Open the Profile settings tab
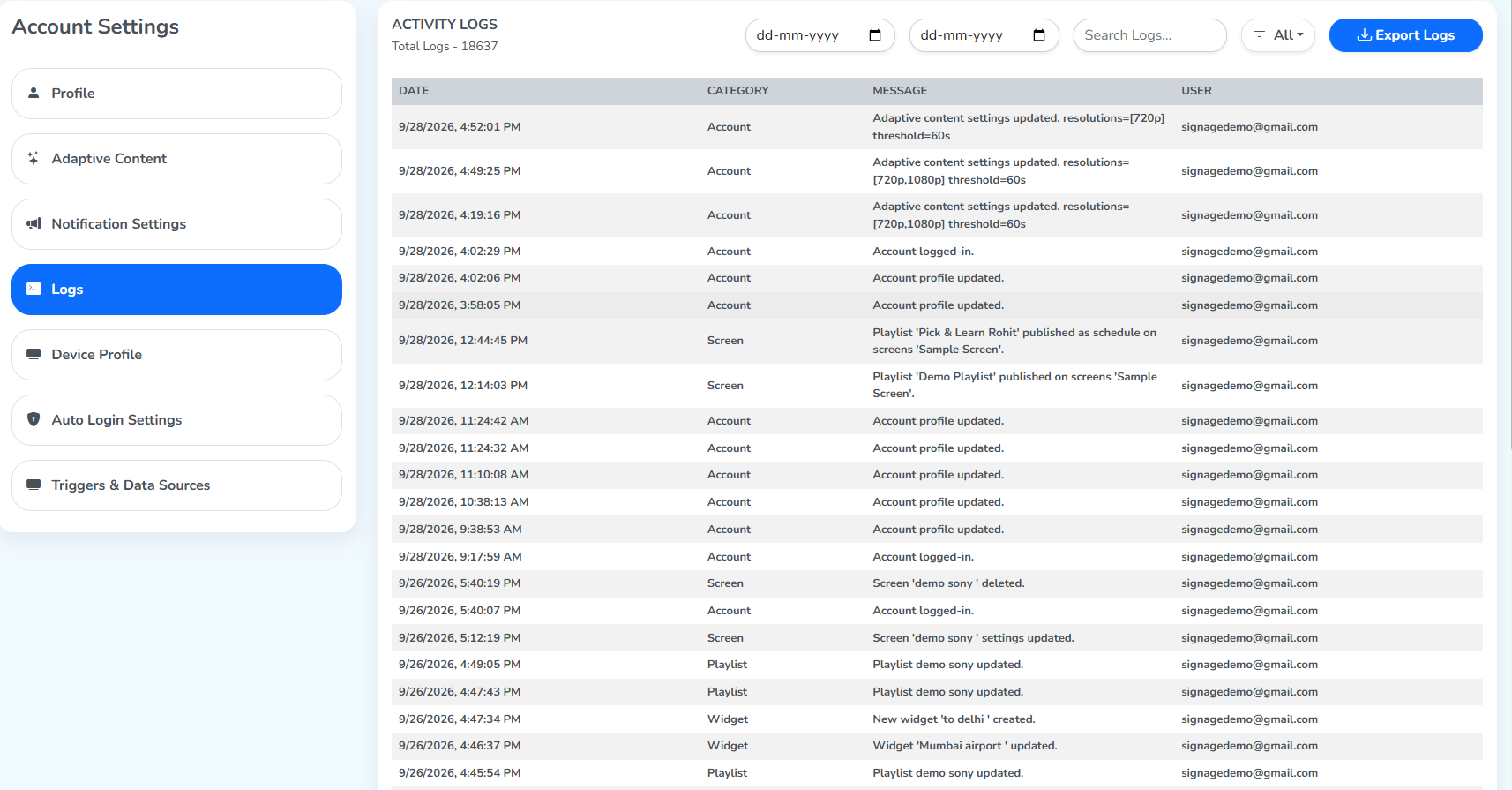Screen dimensions: 1512x790 pos(176,94)
